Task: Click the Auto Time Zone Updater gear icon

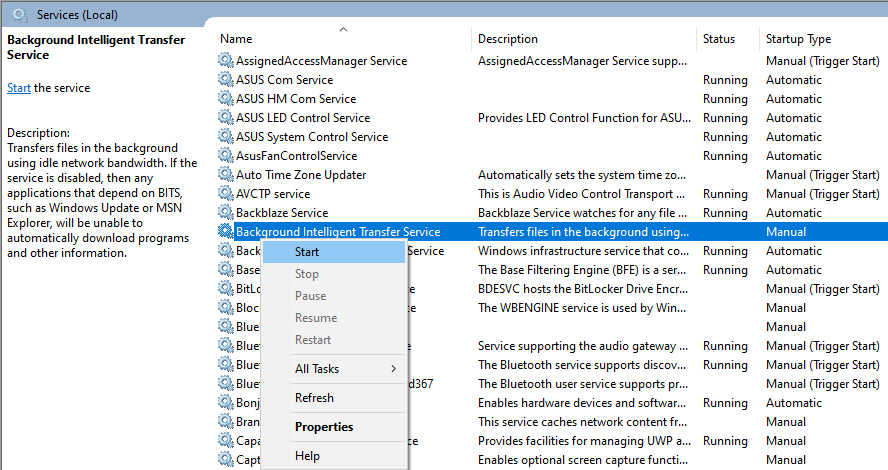Action: (225, 175)
